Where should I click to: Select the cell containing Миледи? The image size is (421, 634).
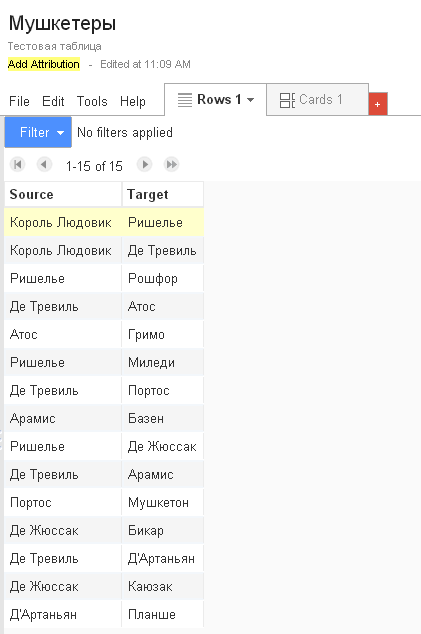pos(163,362)
